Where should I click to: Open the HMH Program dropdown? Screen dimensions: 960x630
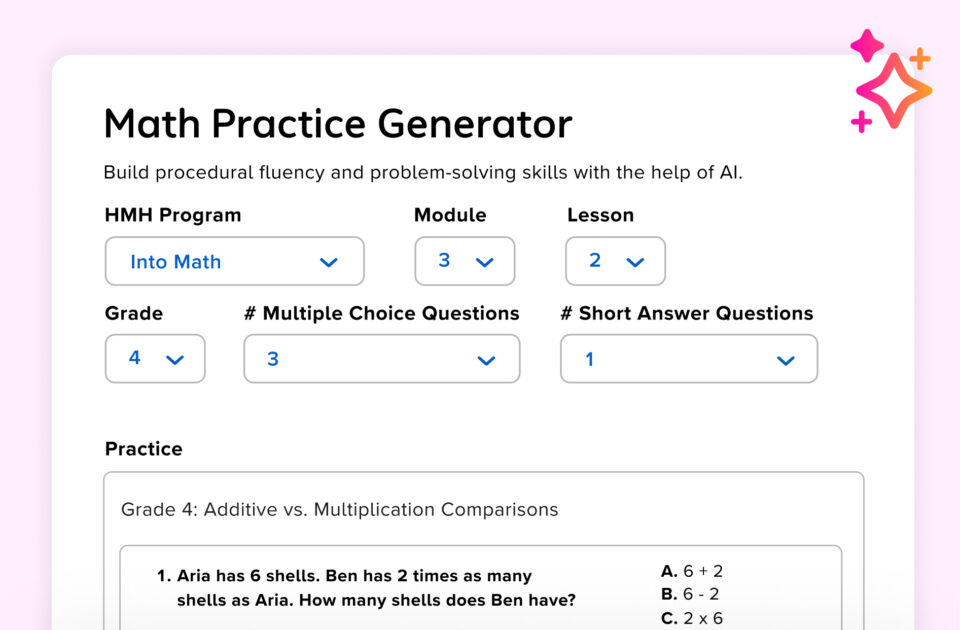[234, 261]
